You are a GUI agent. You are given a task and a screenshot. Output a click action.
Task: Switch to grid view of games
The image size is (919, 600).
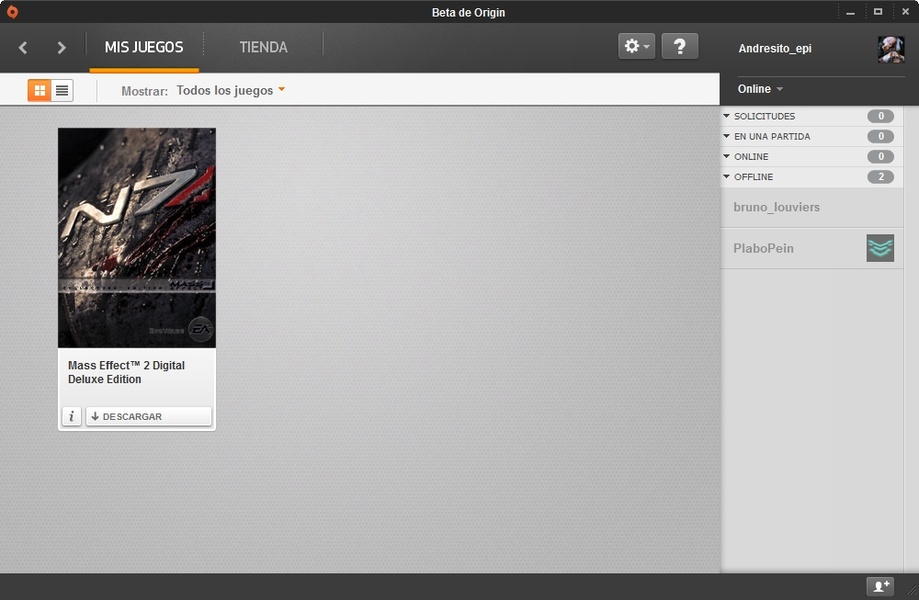(x=40, y=90)
